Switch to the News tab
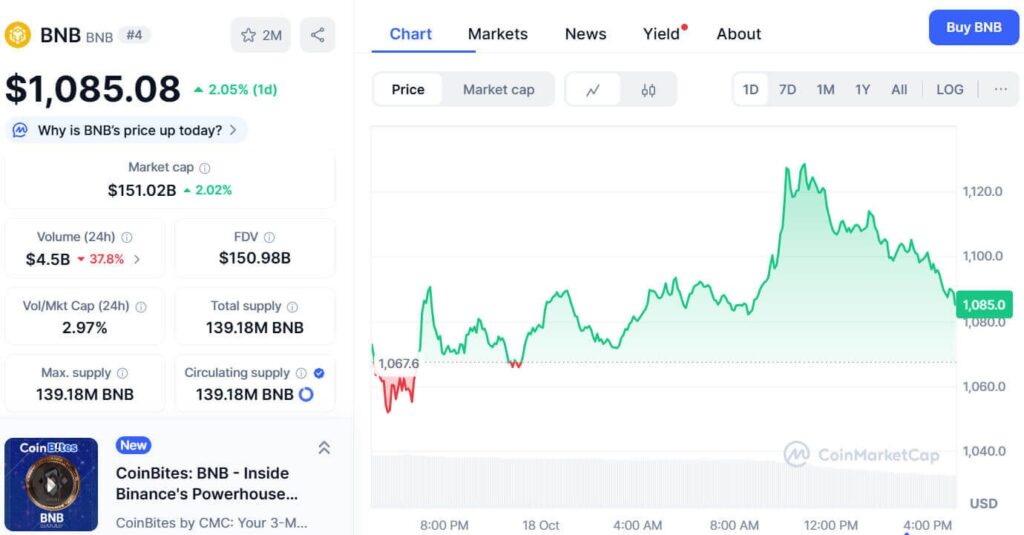This screenshot has height=535, width=1024. pyautogui.click(x=585, y=34)
